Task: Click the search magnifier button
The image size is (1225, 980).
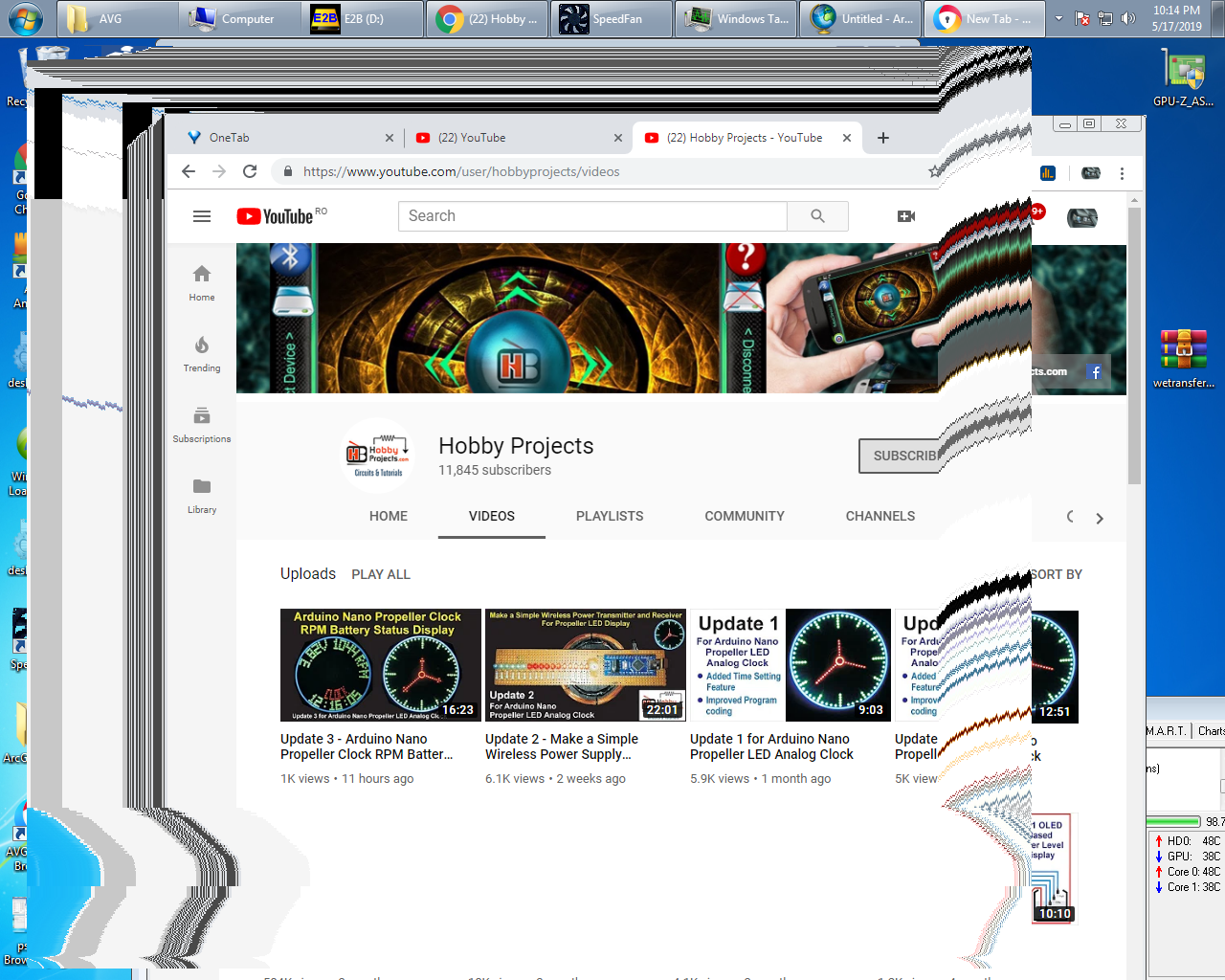Action: pyautogui.click(x=817, y=216)
